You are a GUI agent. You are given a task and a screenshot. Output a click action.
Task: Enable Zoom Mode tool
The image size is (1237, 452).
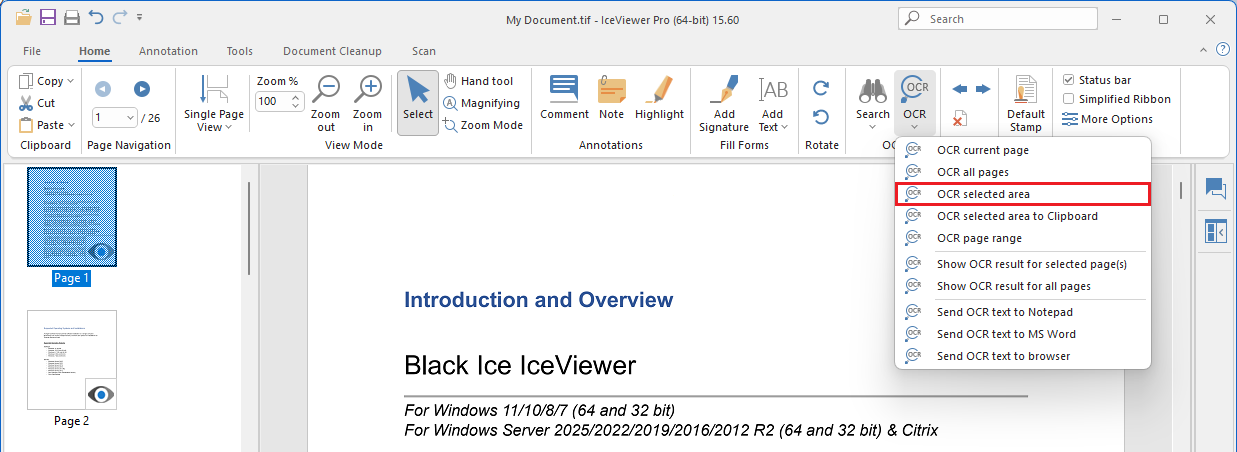coord(484,125)
